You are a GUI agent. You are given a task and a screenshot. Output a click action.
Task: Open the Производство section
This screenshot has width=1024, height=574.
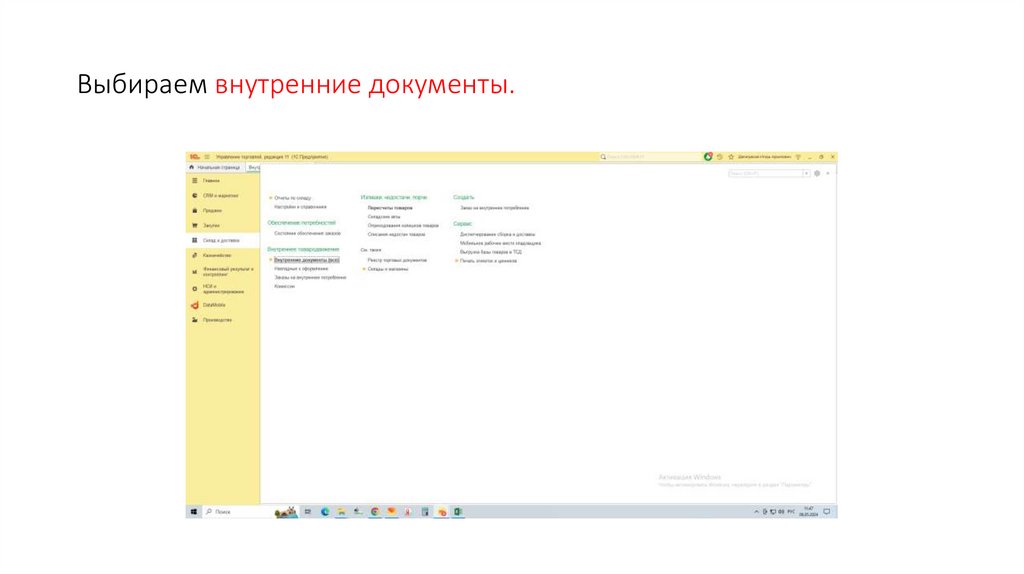click(217, 320)
